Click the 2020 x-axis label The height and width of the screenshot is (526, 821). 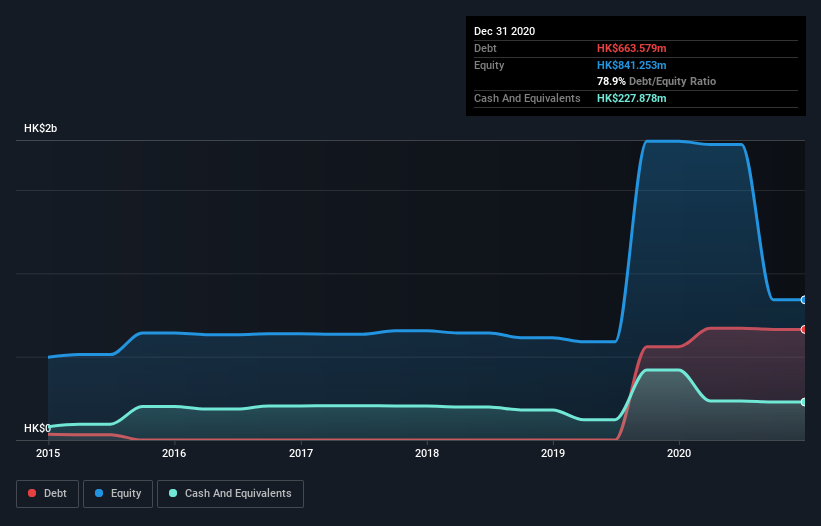[679, 453]
